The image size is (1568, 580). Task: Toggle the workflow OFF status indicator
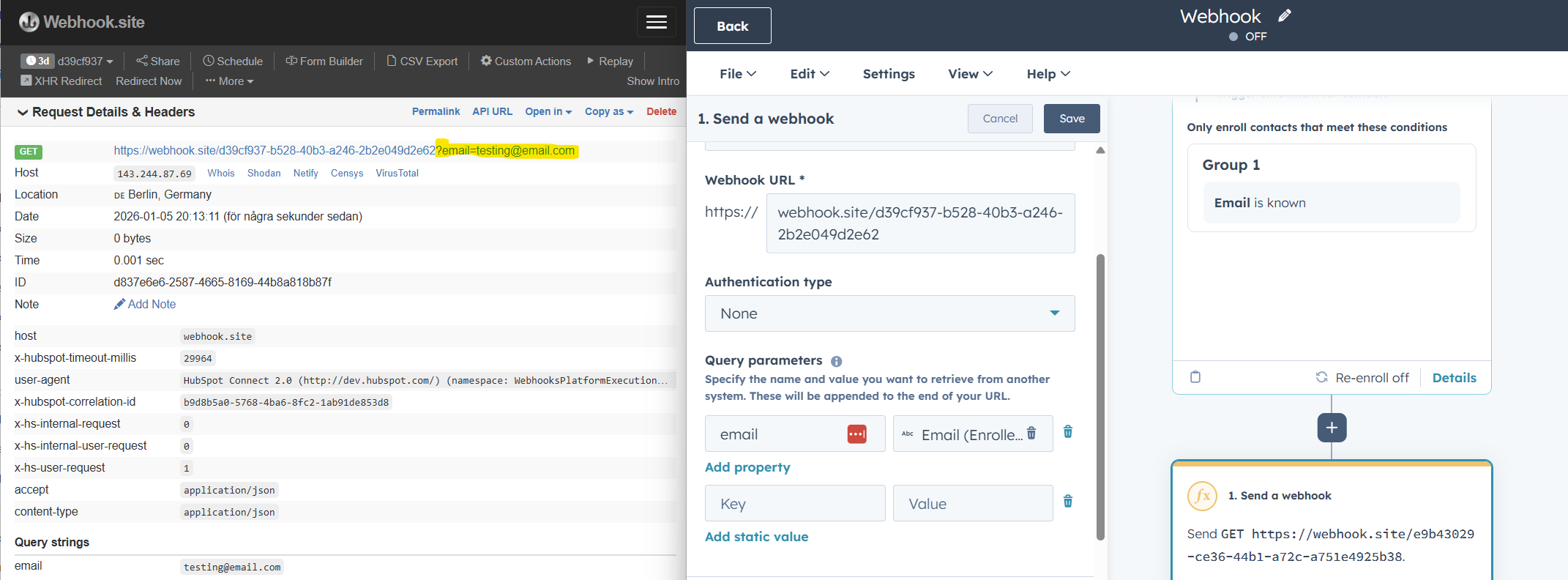(x=1248, y=37)
